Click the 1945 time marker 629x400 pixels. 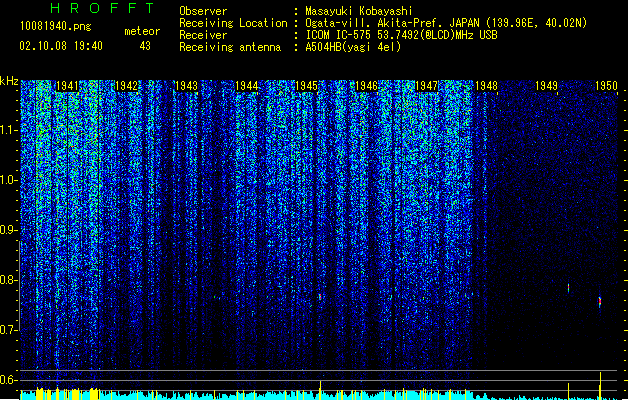coord(306,86)
